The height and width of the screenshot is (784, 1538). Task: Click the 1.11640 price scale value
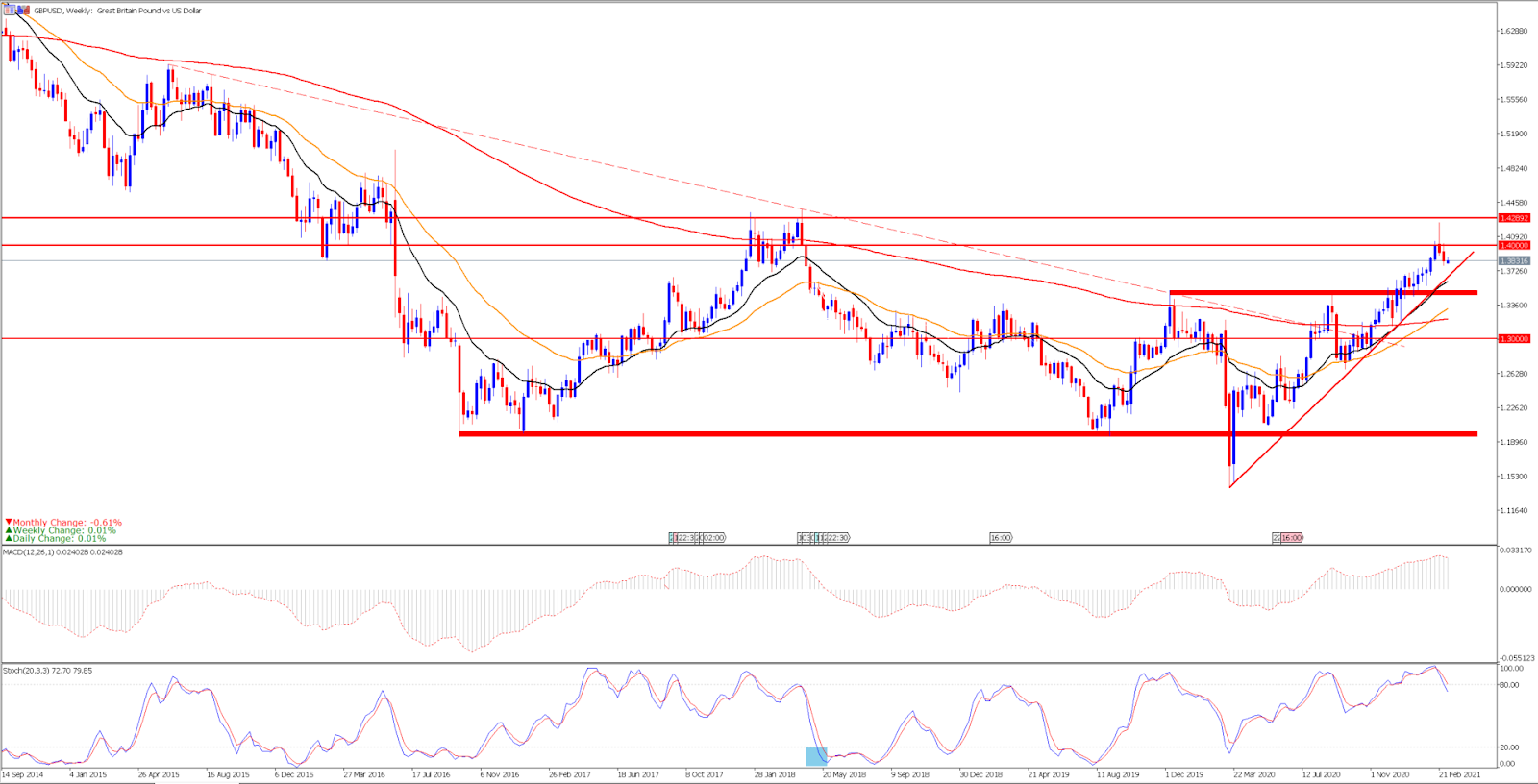pos(1514,510)
